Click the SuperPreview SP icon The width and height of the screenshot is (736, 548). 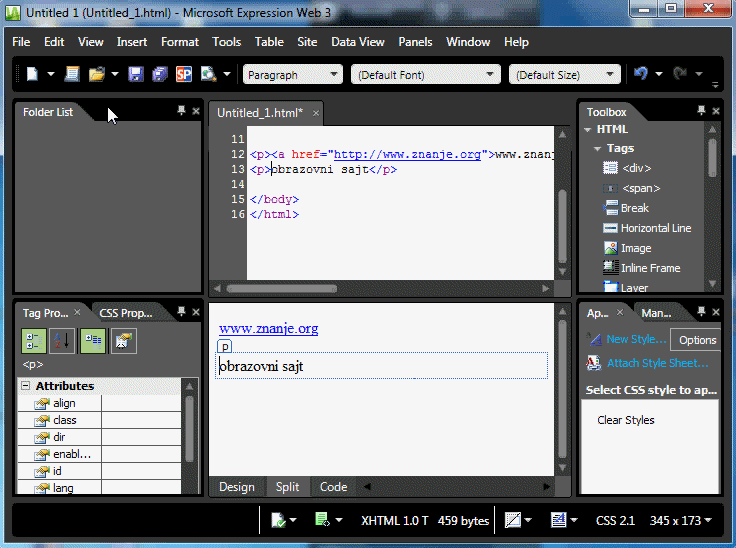(x=184, y=74)
